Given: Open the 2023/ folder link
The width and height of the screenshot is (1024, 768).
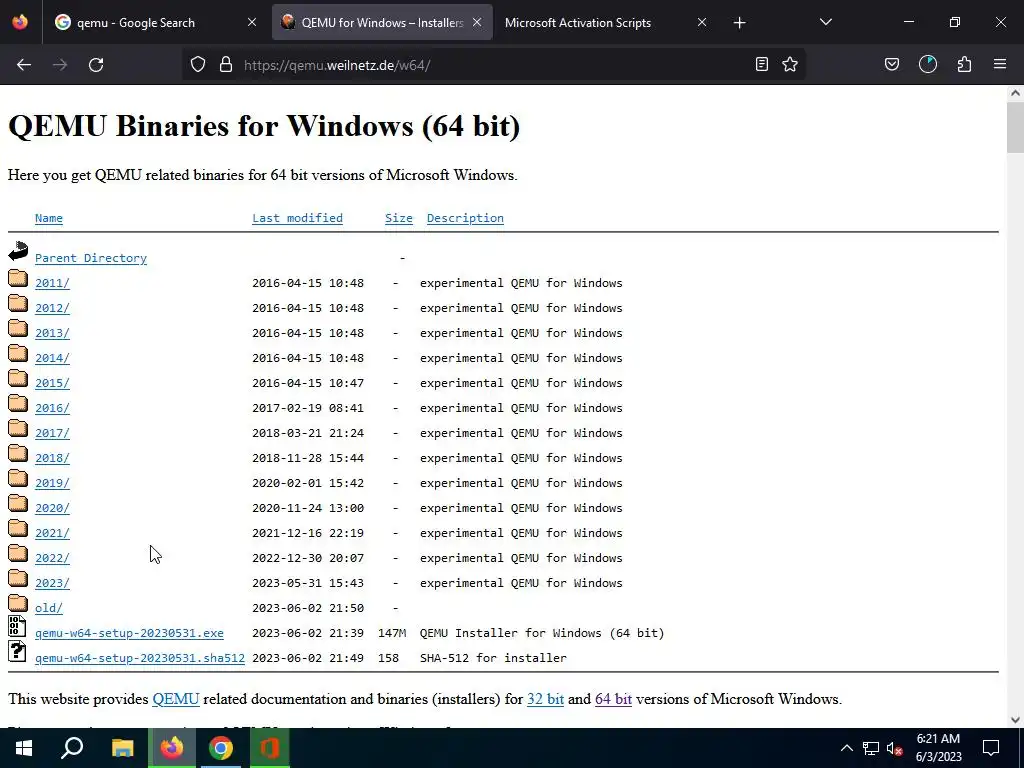Looking at the screenshot, I should [x=52, y=583].
